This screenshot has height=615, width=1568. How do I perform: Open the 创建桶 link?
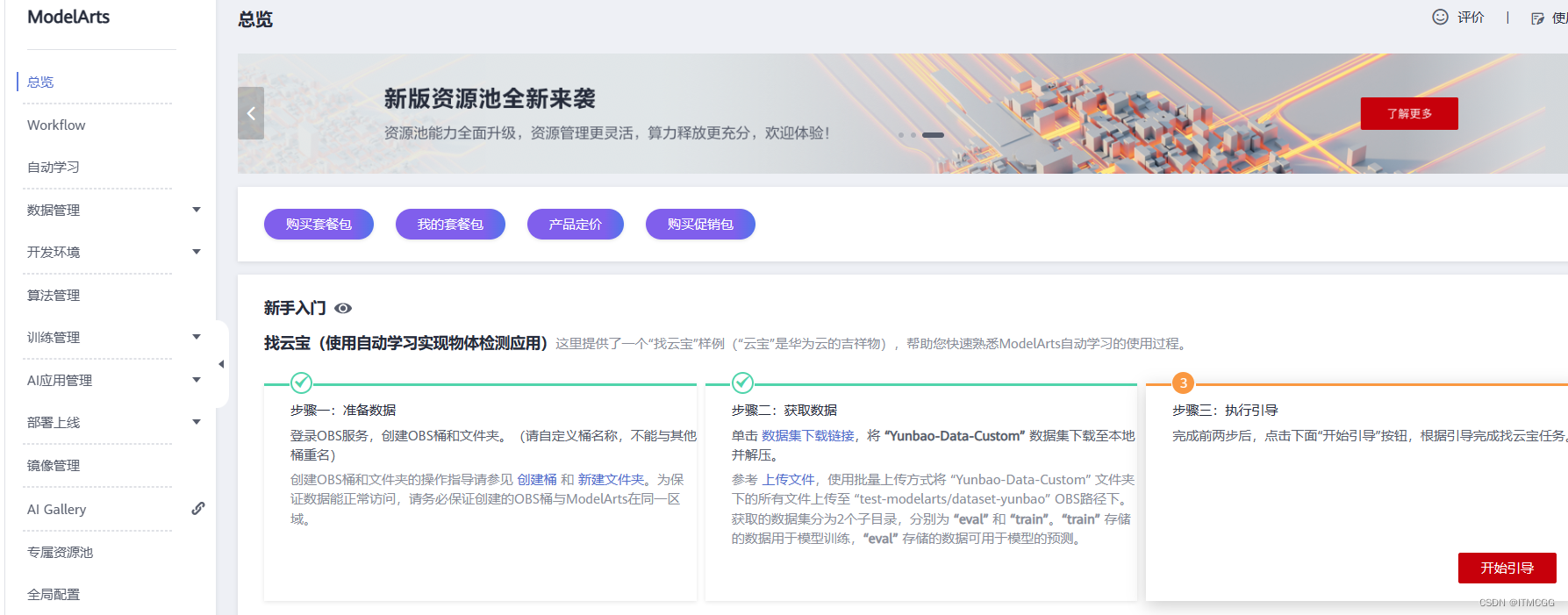click(x=537, y=479)
